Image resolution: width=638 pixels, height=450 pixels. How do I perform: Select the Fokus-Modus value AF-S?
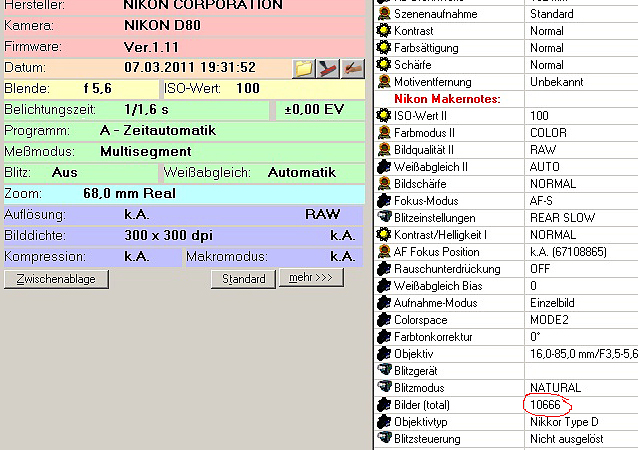541,201
